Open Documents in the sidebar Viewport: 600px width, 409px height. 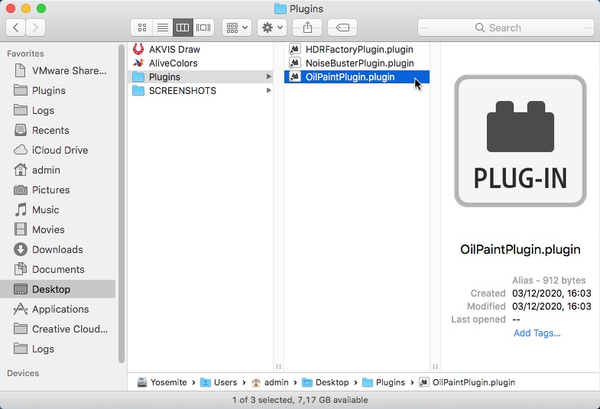(60, 270)
